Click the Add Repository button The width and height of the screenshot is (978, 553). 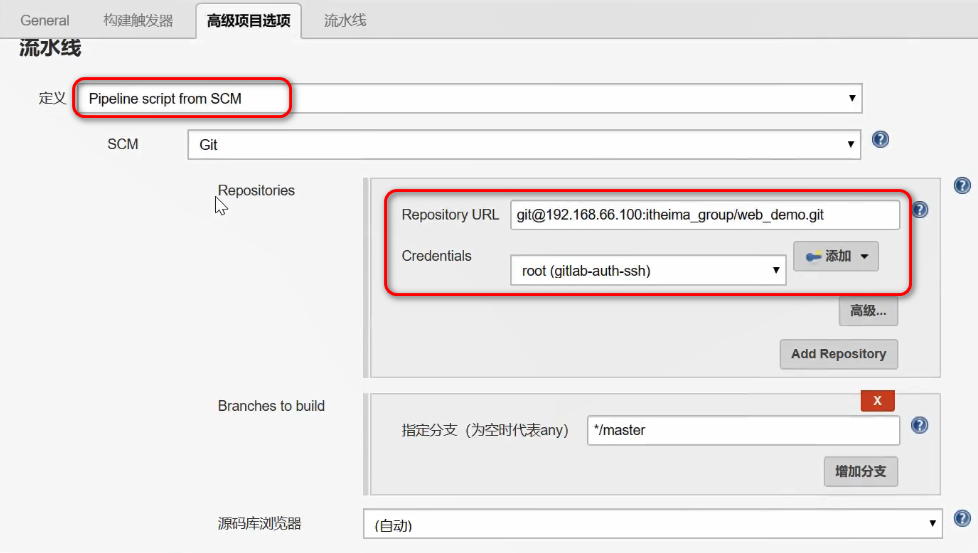pos(838,354)
